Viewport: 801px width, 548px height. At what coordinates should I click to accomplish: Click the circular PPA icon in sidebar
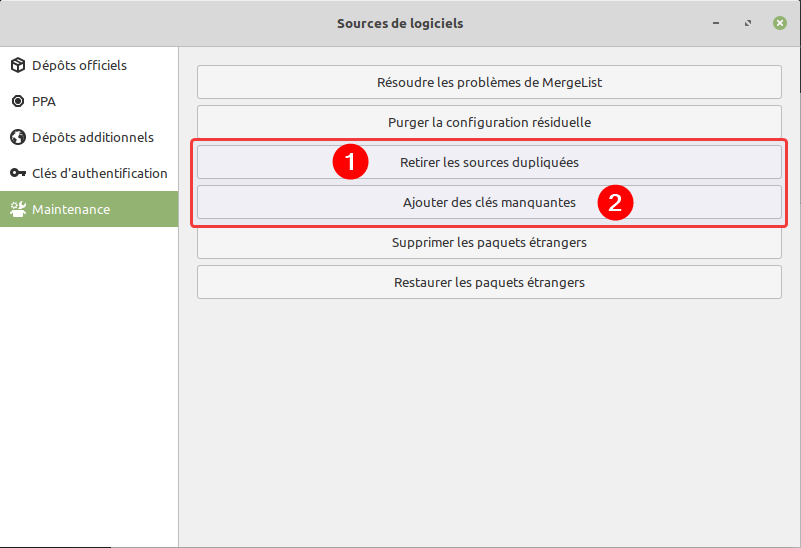17,102
